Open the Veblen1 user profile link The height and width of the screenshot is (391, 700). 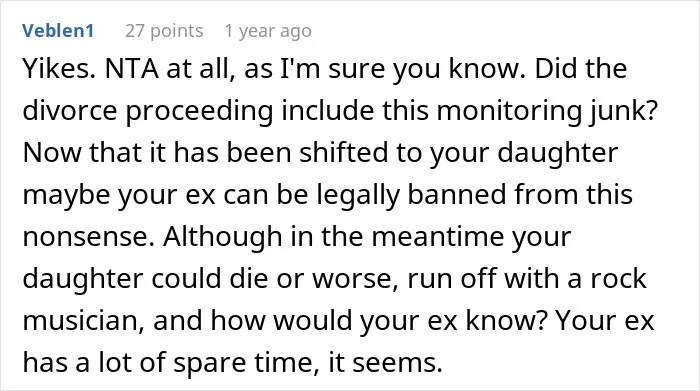(58, 31)
